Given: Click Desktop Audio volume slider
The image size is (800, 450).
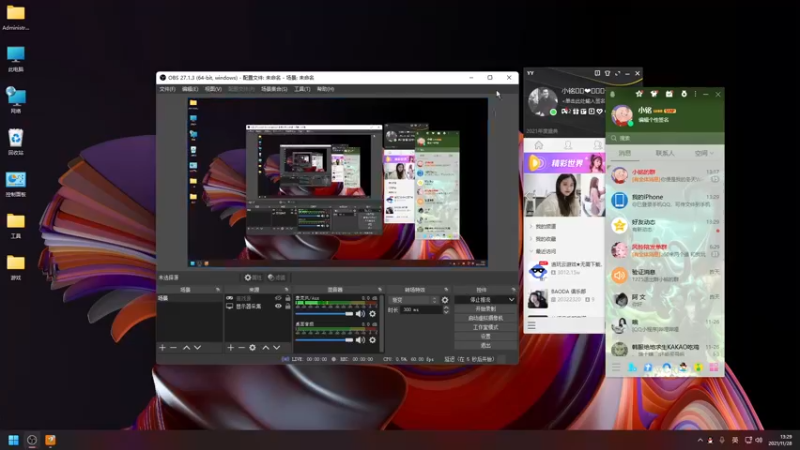Looking at the screenshot, I should coord(324,340).
